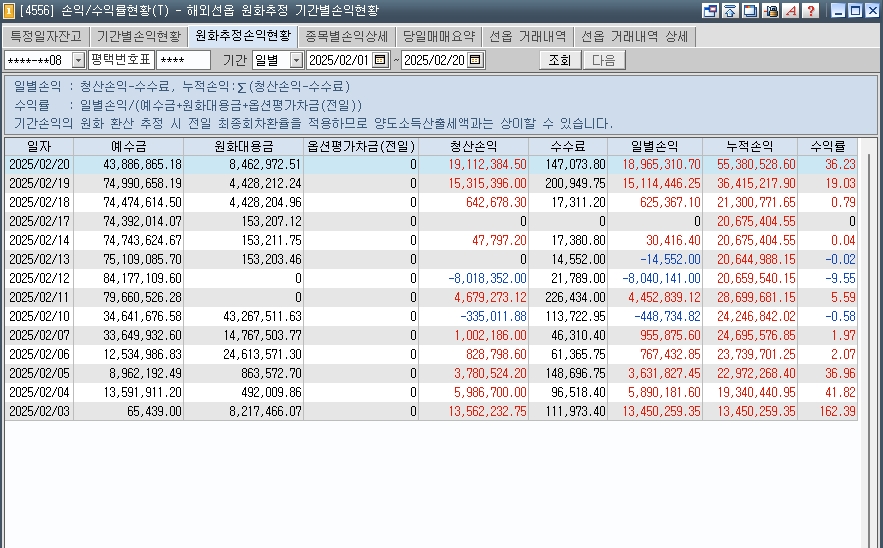
Task: Expand the account number dropdown
Action: [78, 60]
